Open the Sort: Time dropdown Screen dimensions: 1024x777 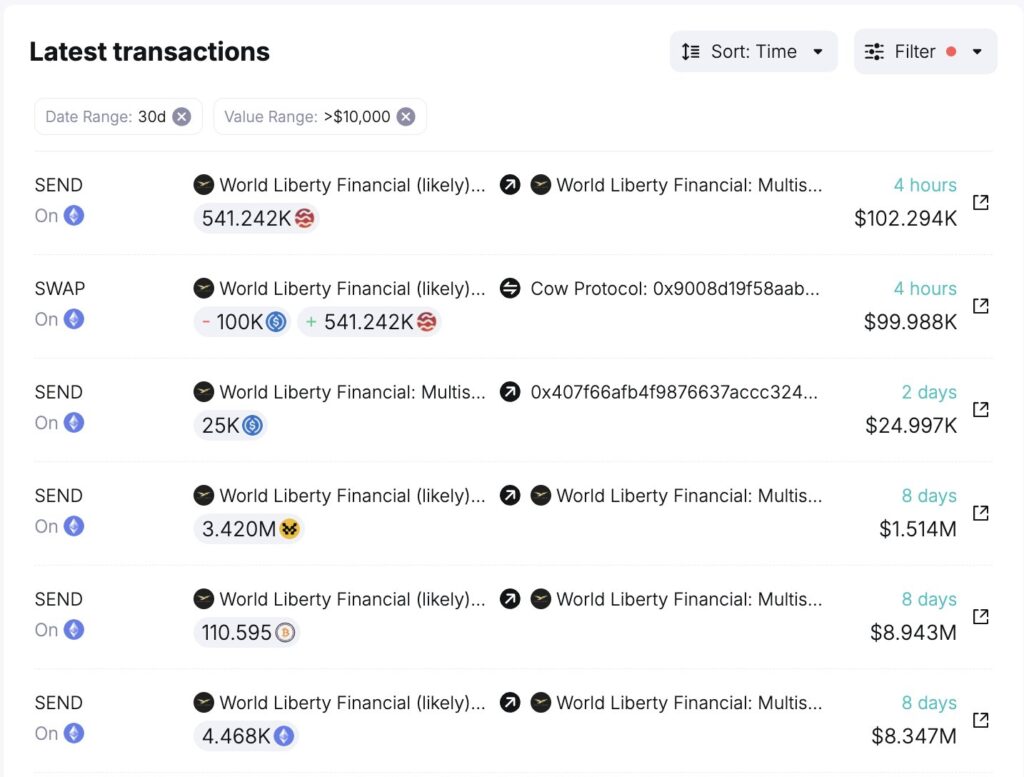click(x=753, y=52)
